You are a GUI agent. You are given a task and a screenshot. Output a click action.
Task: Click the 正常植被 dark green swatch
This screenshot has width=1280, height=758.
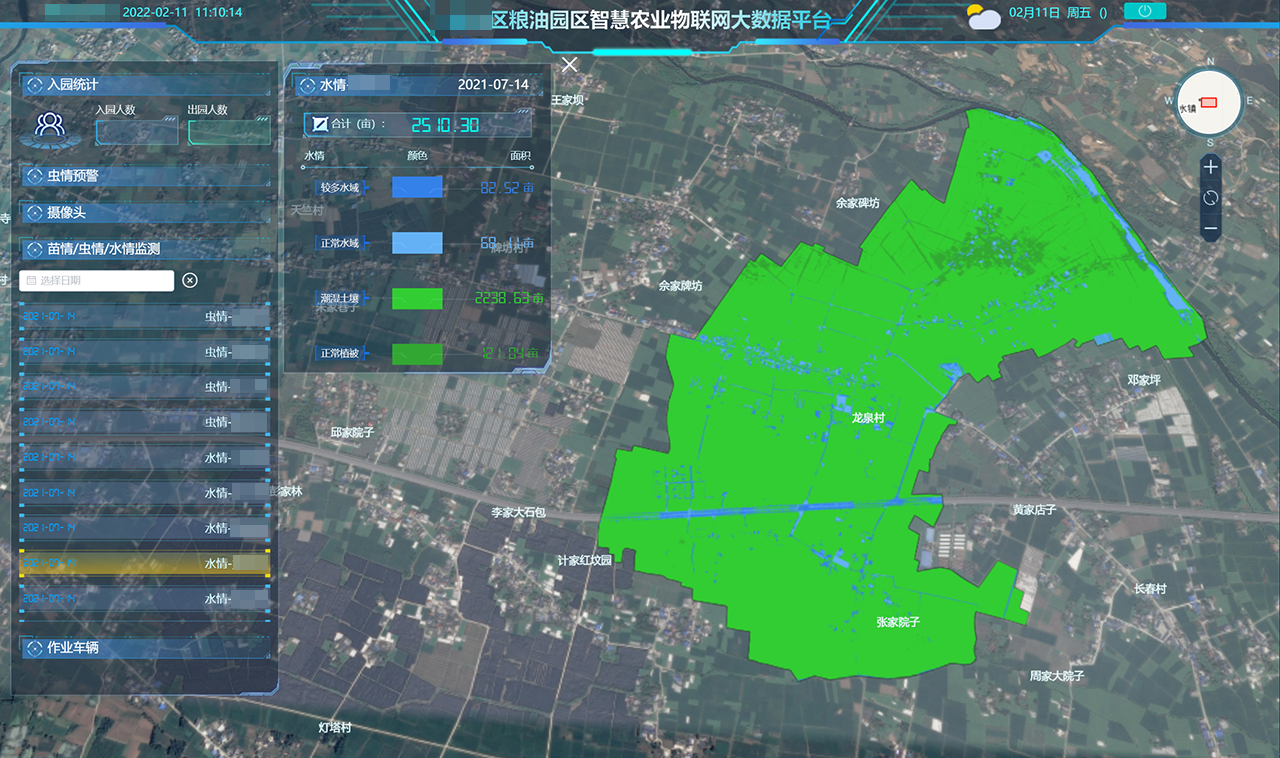point(417,353)
